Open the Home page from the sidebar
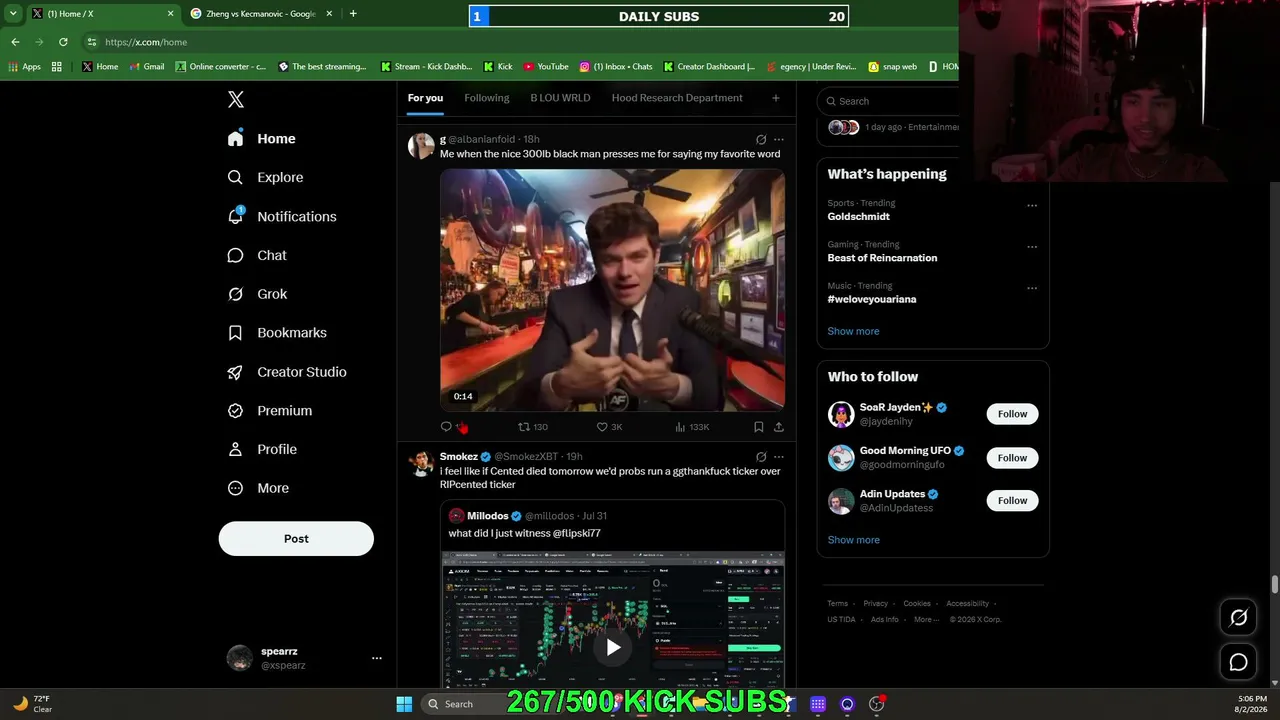This screenshot has width=1280, height=720. [x=261, y=139]
